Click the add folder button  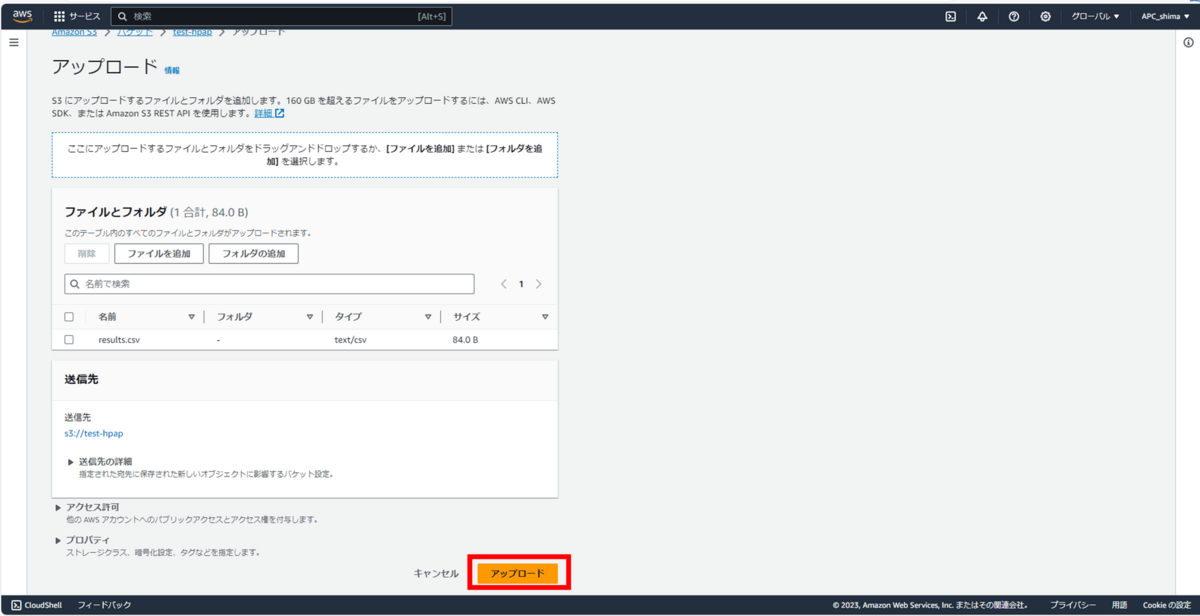click(x=253, y=254)
